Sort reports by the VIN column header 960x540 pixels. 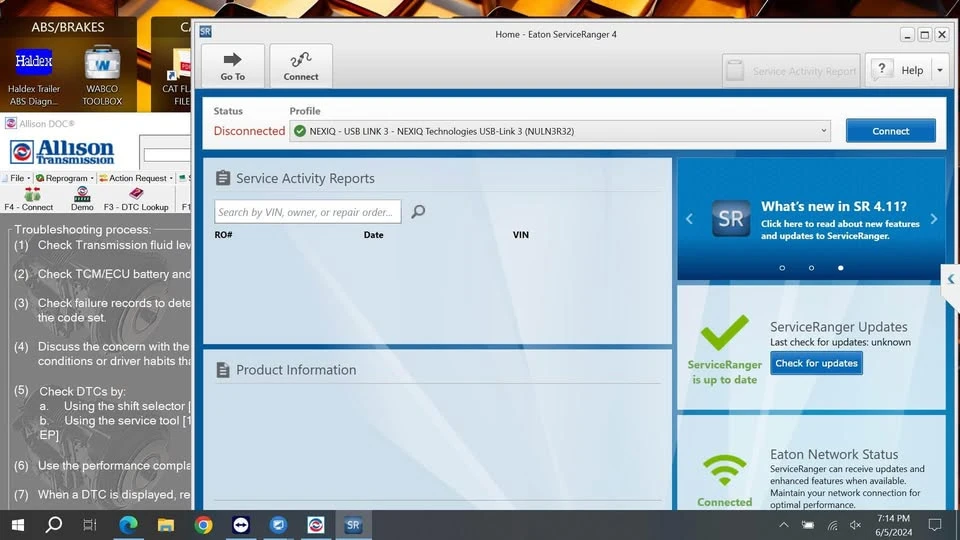521,234
